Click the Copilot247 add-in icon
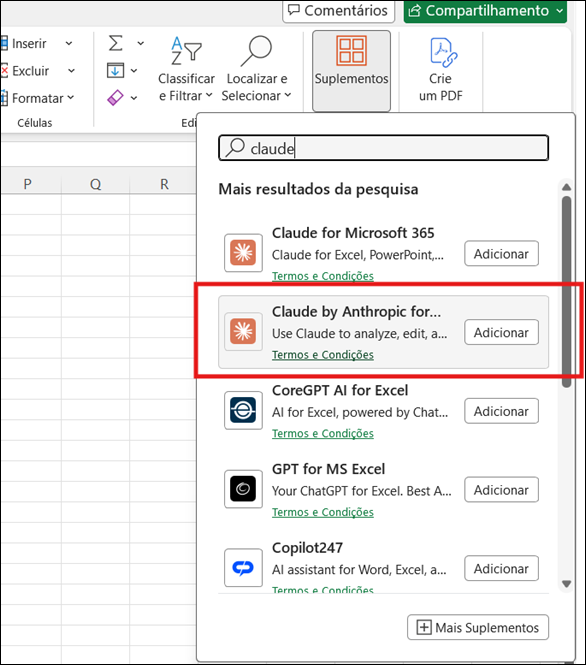This screenshot has width=586, height=665. pos(243,567)
